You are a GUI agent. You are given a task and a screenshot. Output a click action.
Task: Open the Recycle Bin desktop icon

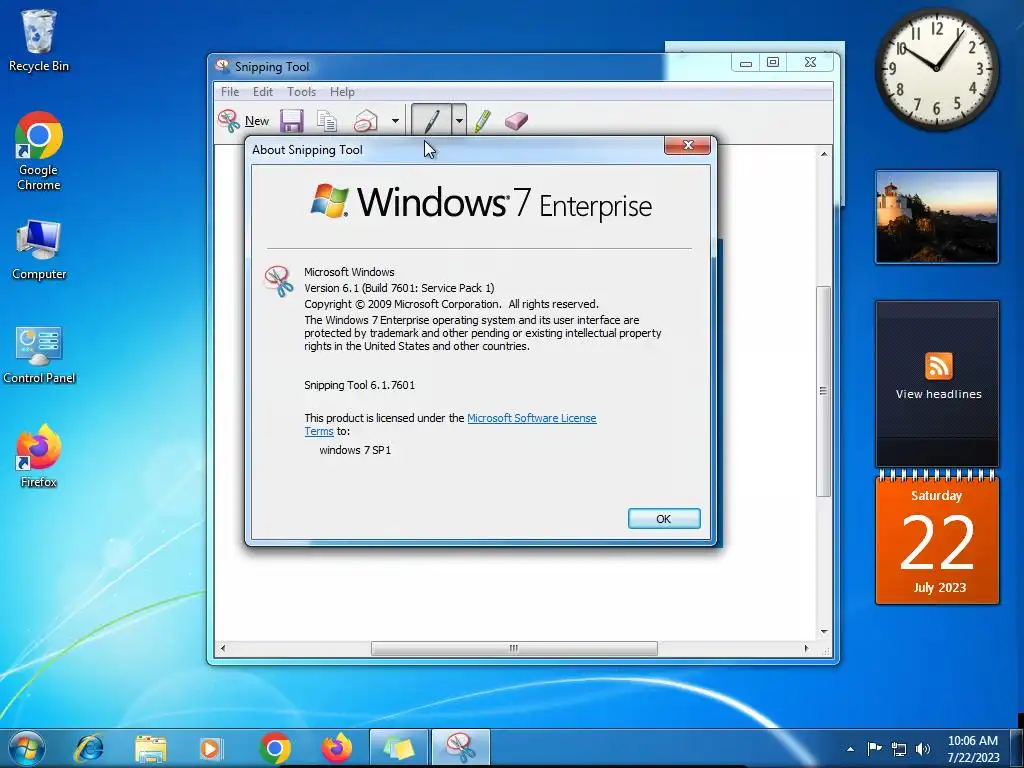(x=39, y=40)
